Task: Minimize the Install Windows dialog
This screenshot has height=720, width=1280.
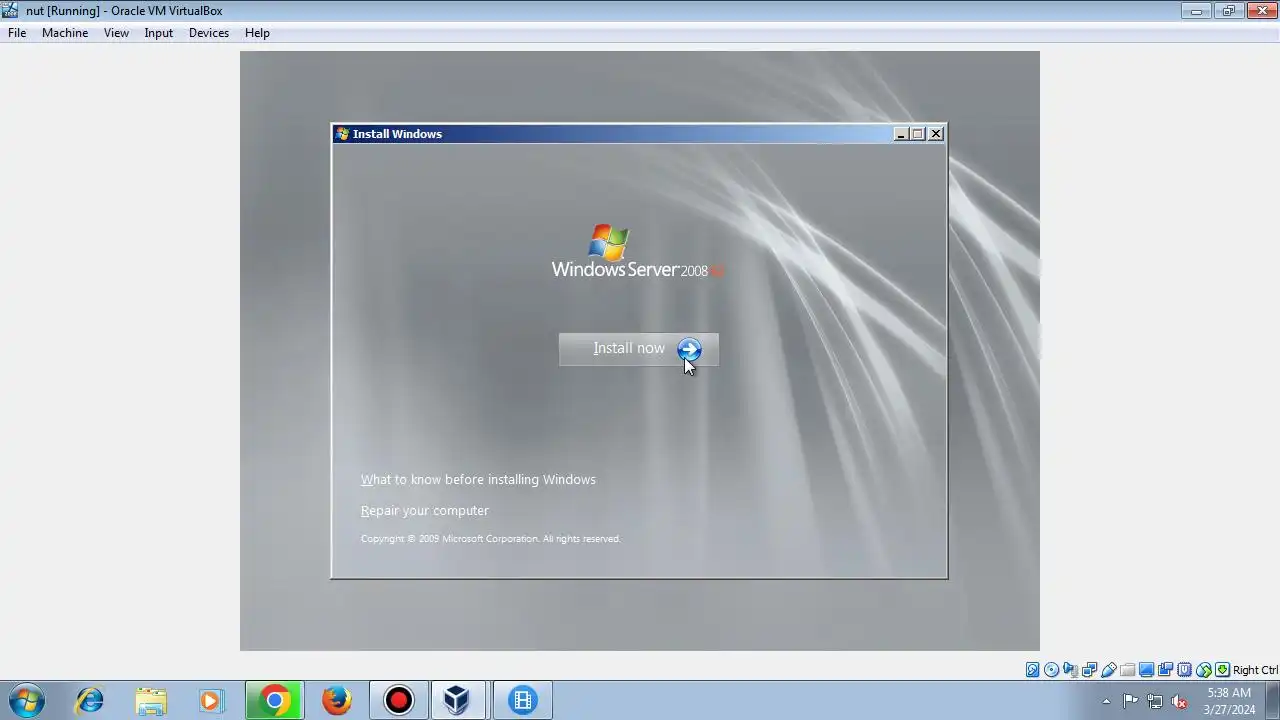Action: [901, 134]
